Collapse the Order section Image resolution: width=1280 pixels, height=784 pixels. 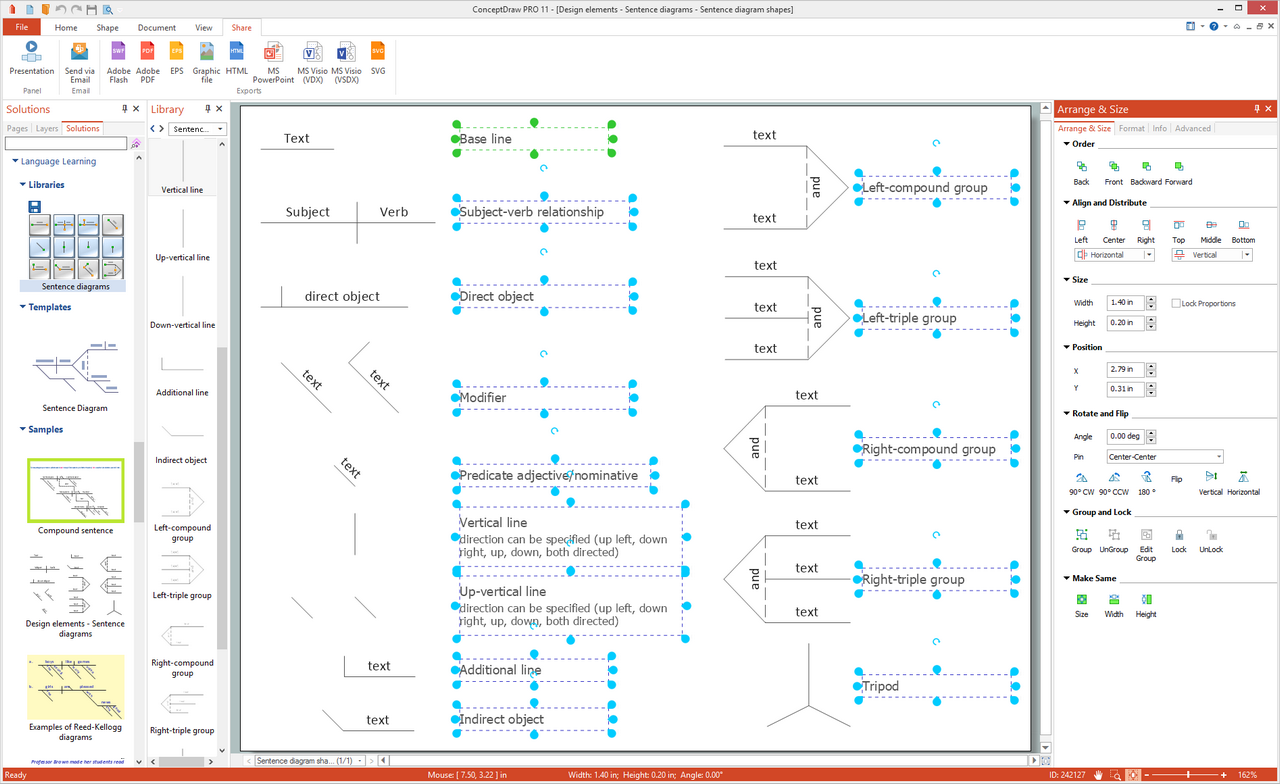click(1065, 144)
